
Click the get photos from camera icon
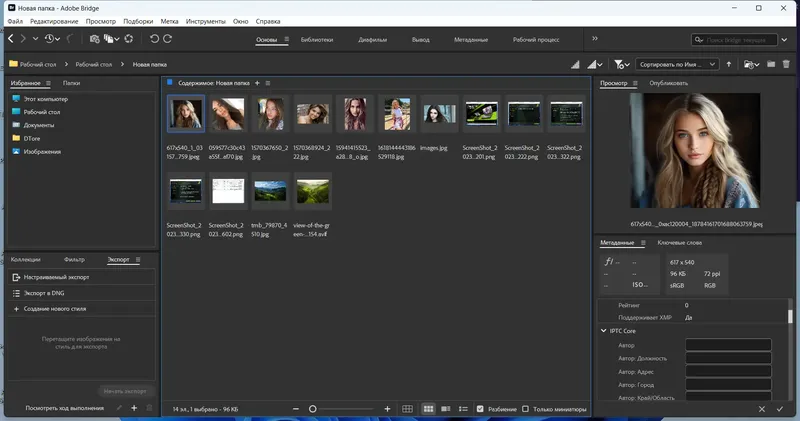click(94, 39)
